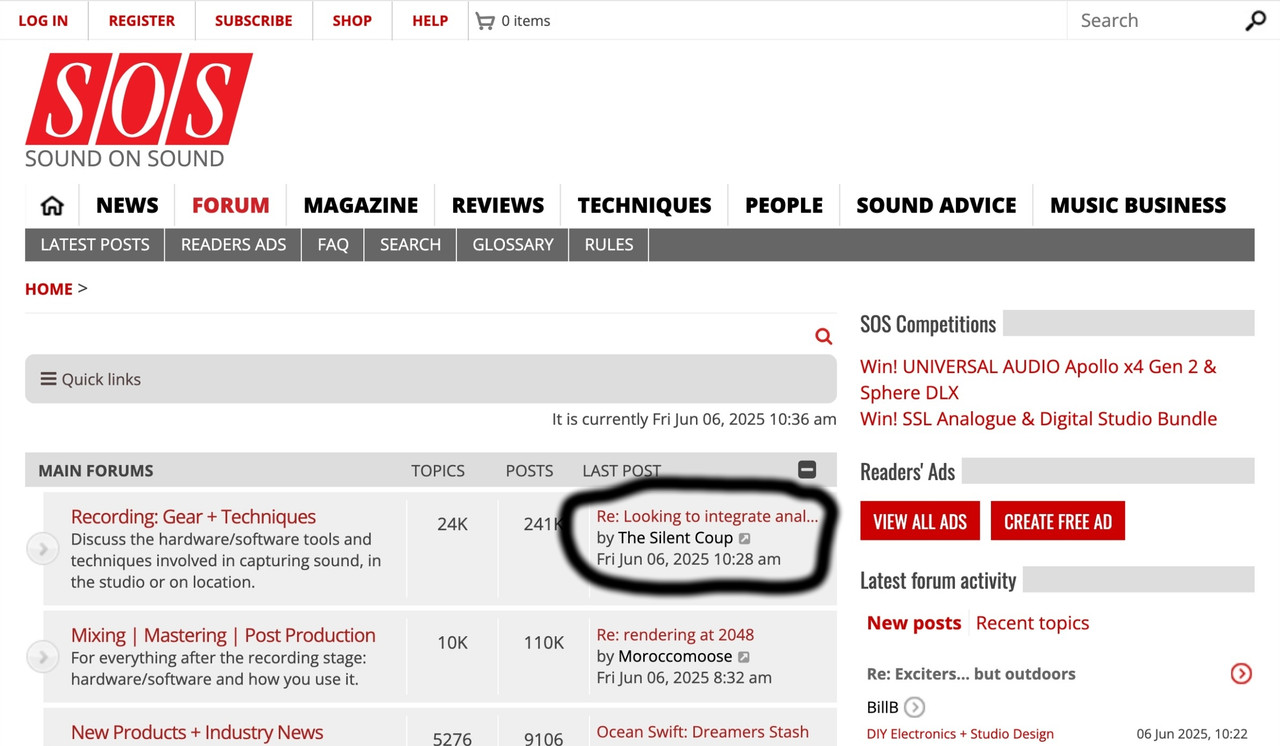
Task: View latest post icon by The Silent Coup
Action: click(x=744, y=539)
